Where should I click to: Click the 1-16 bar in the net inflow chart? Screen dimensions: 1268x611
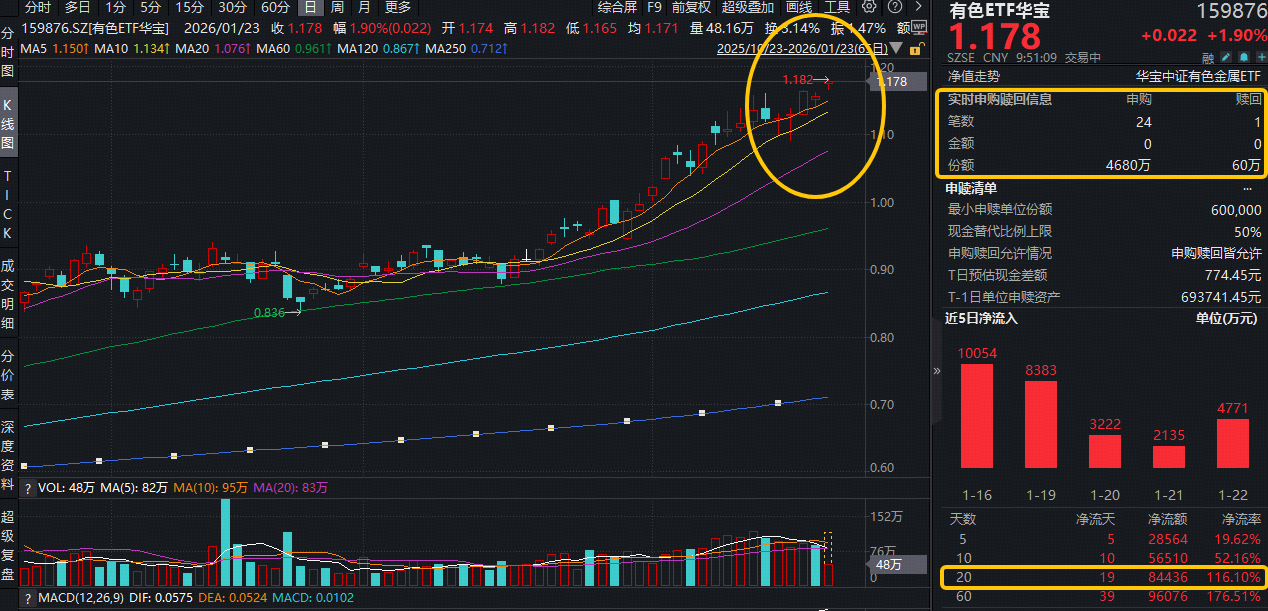(x=977, y=420)
